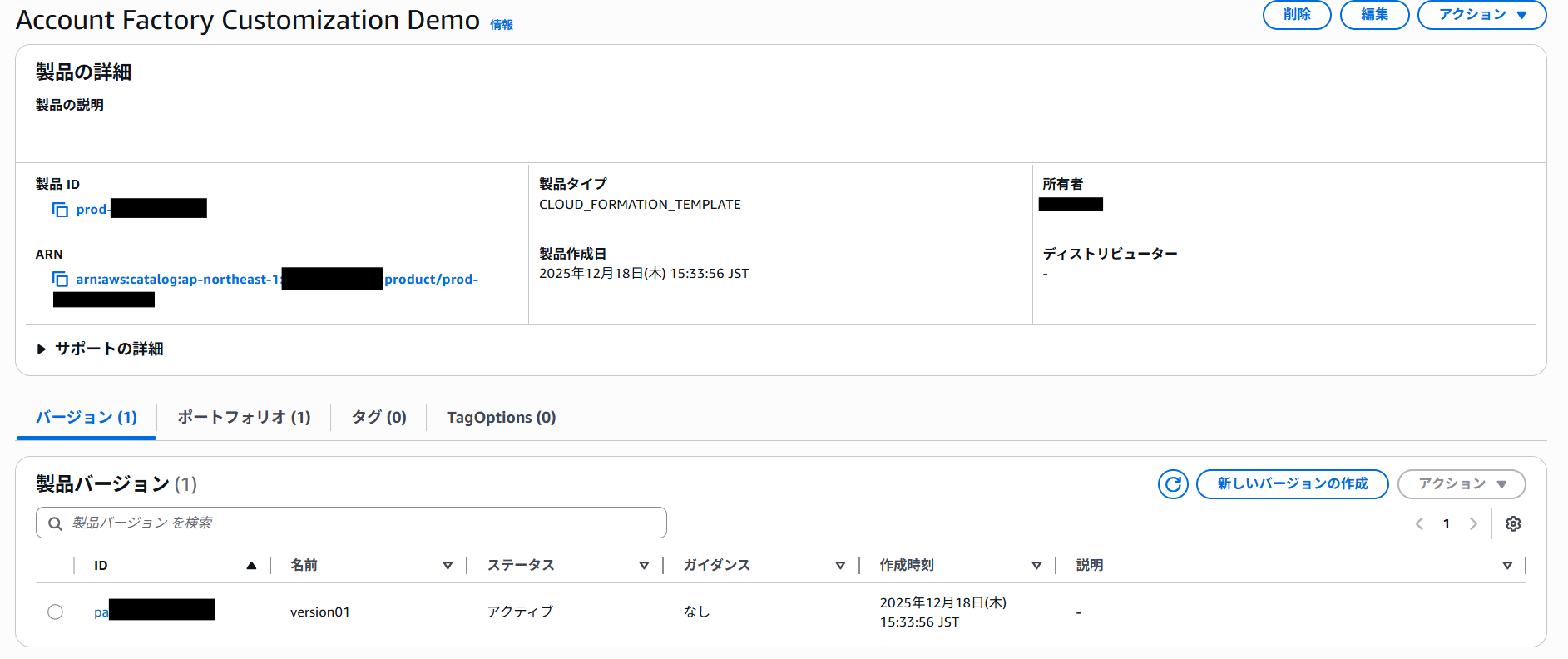Image resolution: width=1568 pixels, height=659 pixels.
Task: Open 情報 link beside page title
Action: click(502, 25)
